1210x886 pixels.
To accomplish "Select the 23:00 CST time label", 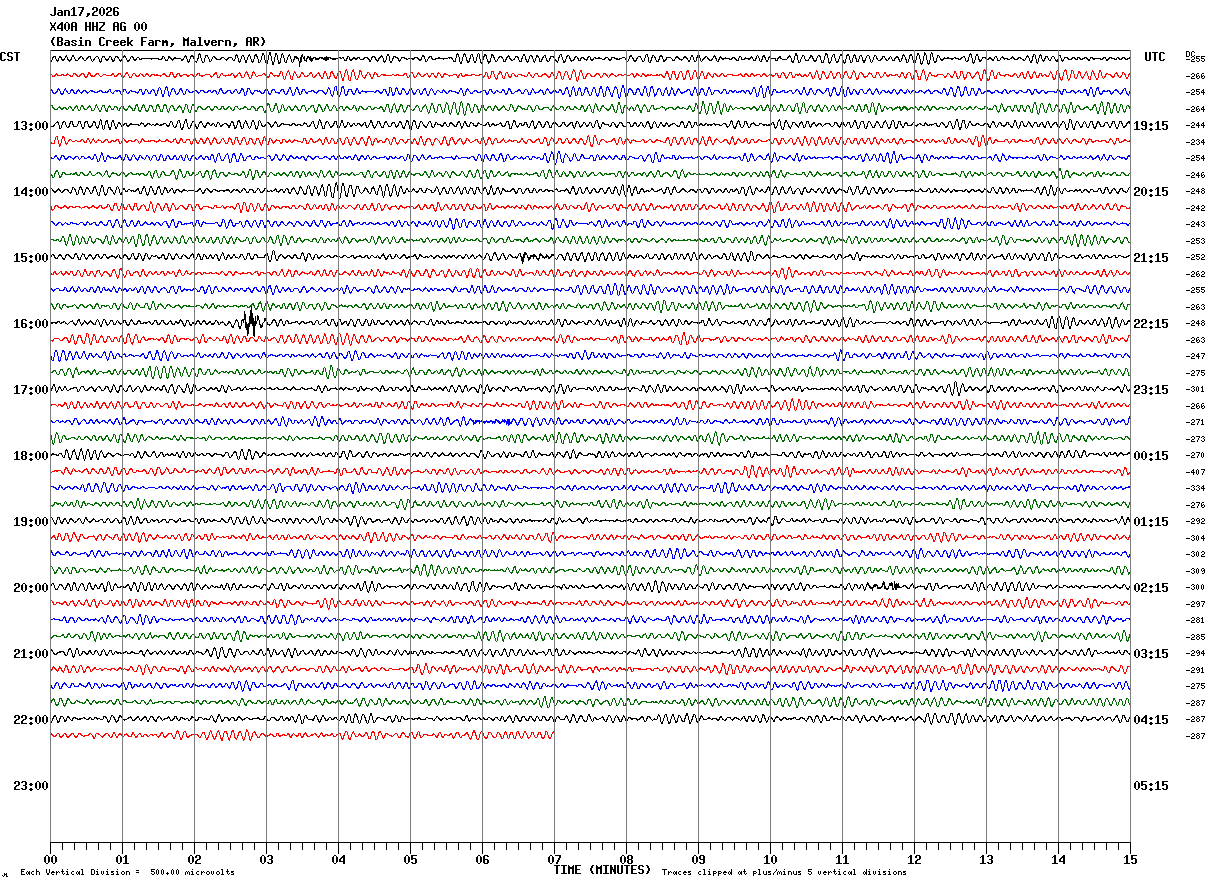I will pyautogui.click(x=31, y=785).
